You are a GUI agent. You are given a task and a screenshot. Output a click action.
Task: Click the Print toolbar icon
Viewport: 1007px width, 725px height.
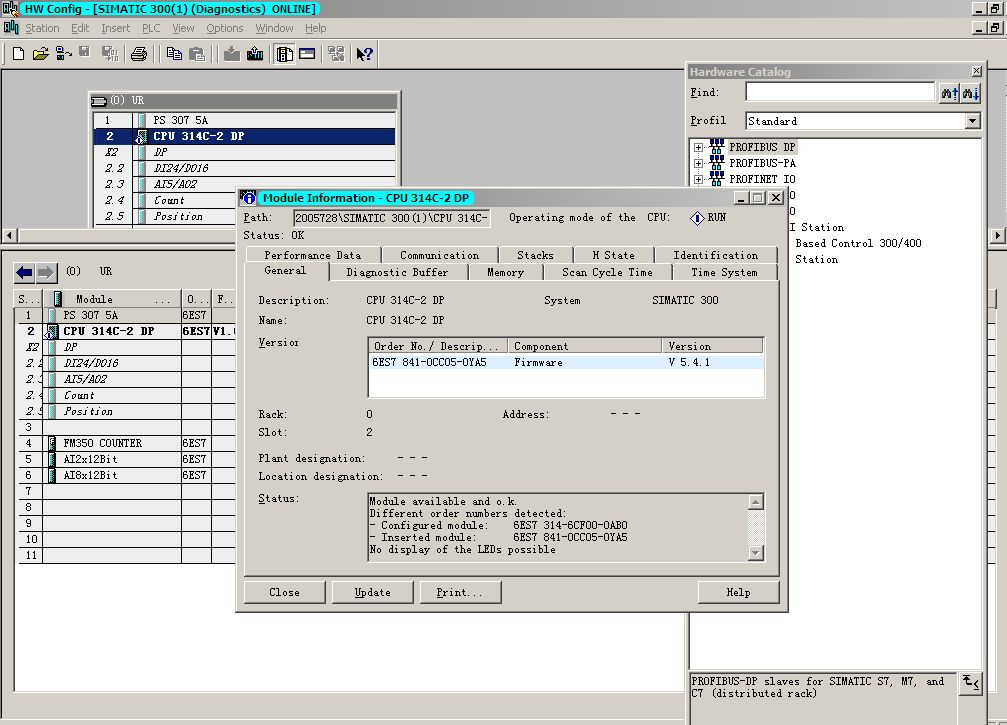coord(139,54)
